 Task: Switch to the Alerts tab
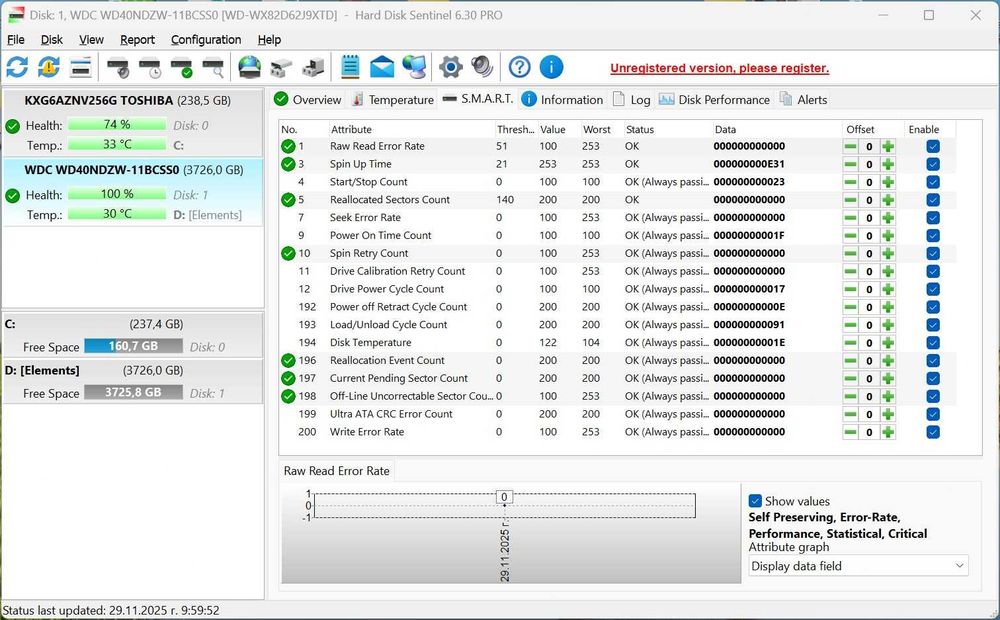pos(804,100)
